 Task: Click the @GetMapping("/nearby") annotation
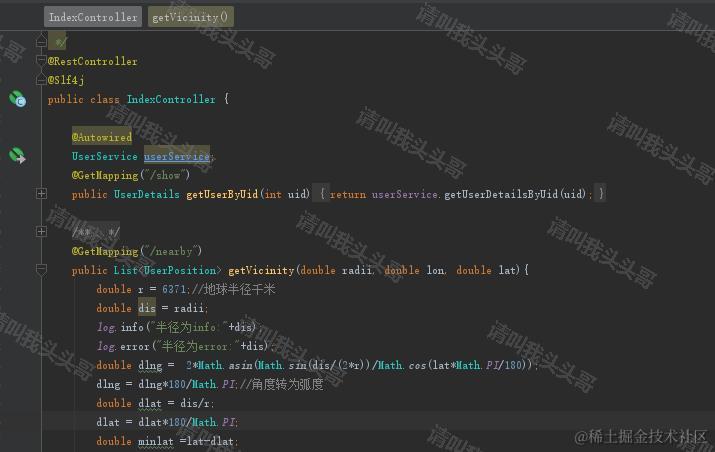tap(137, 251)
